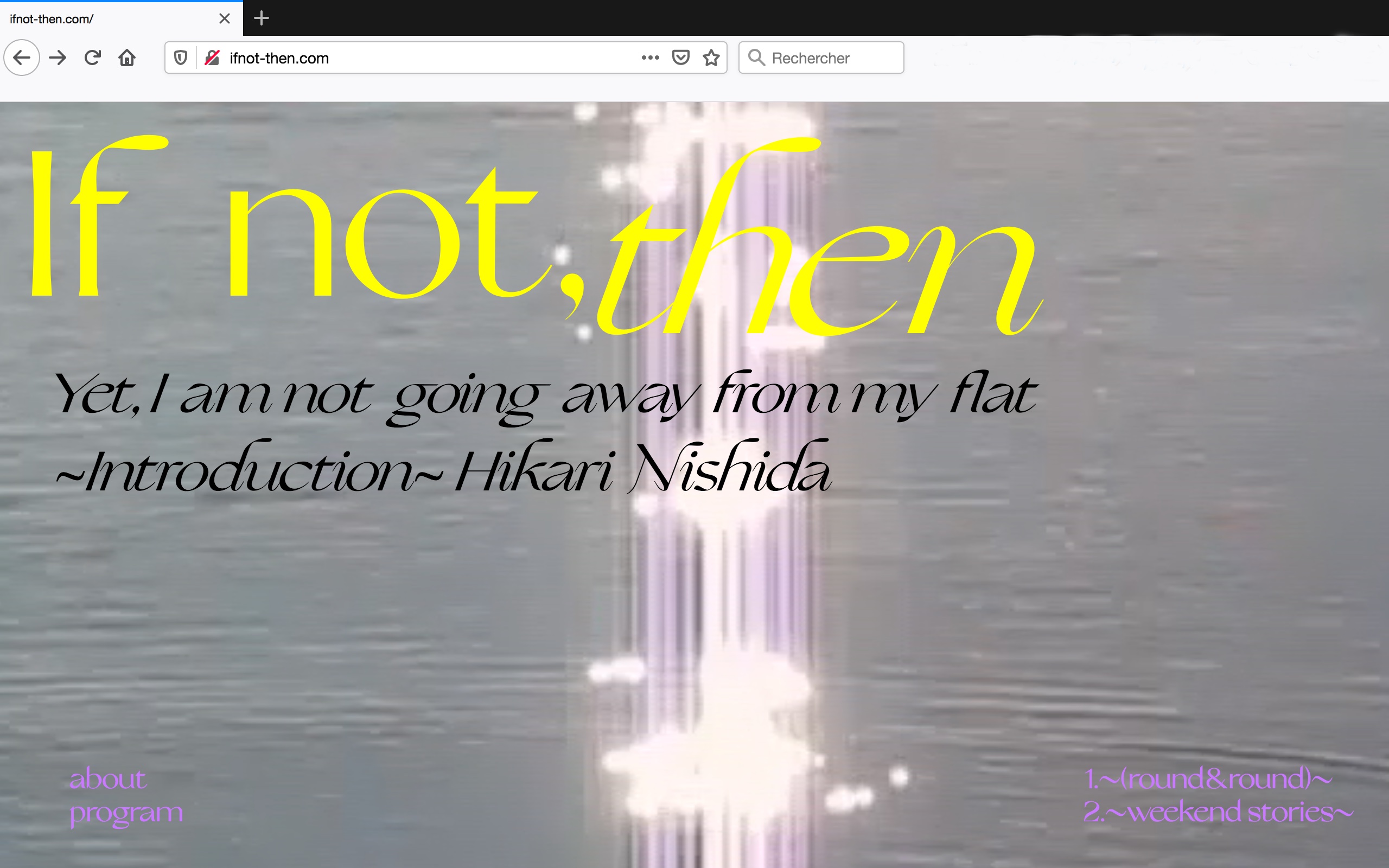
Task: Show insecure connection site information
Action: 212,58
